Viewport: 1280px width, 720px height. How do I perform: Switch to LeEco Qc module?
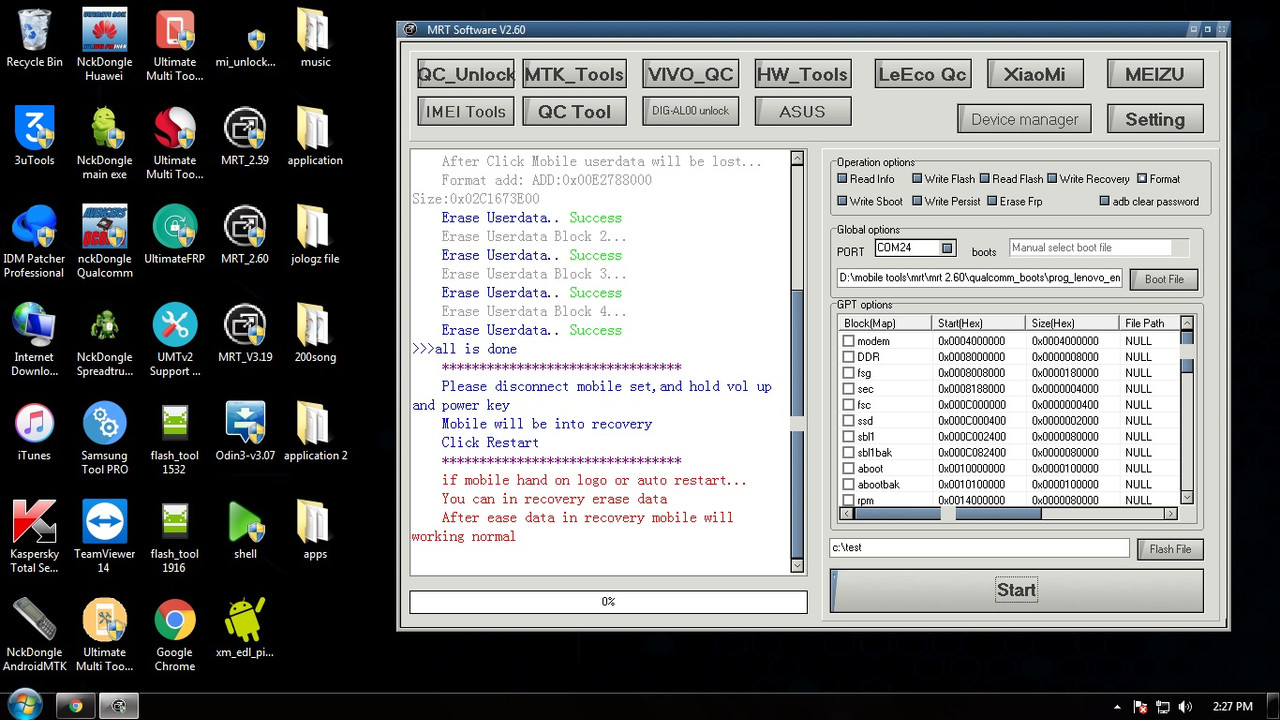[922, 74]
